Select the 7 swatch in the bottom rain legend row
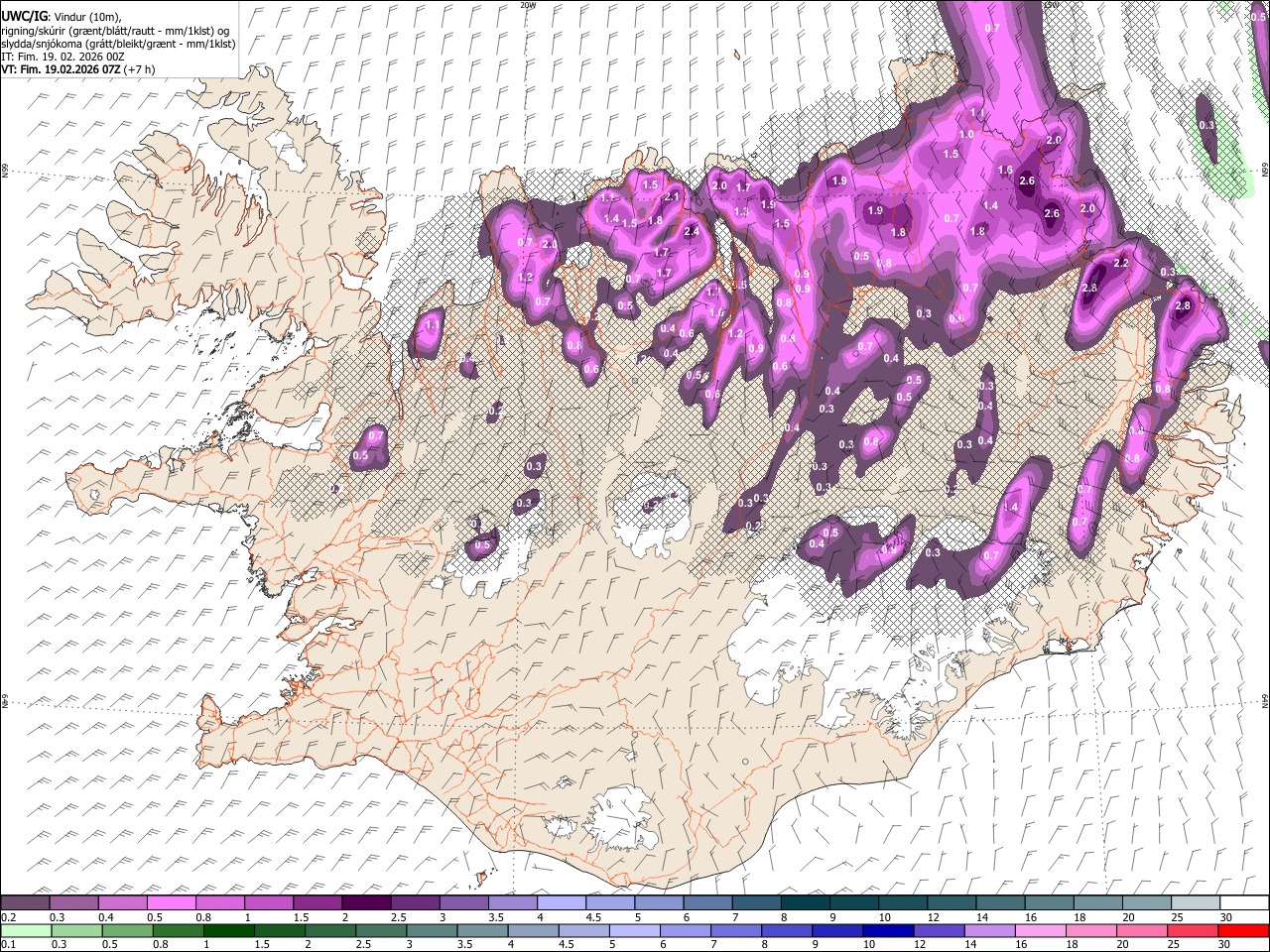The image size is (1270, 952). point(735,930)
